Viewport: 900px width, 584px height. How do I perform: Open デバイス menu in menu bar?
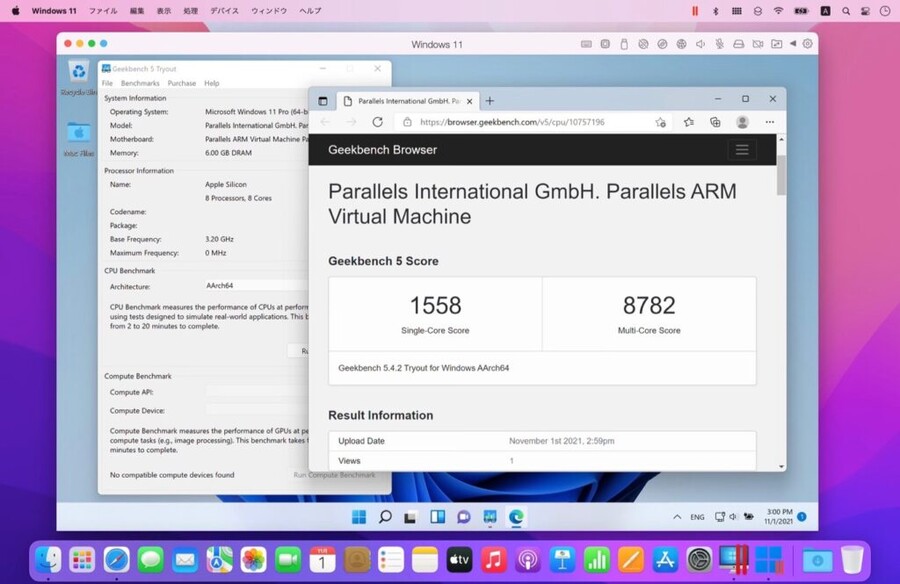(x=224, y=11)
